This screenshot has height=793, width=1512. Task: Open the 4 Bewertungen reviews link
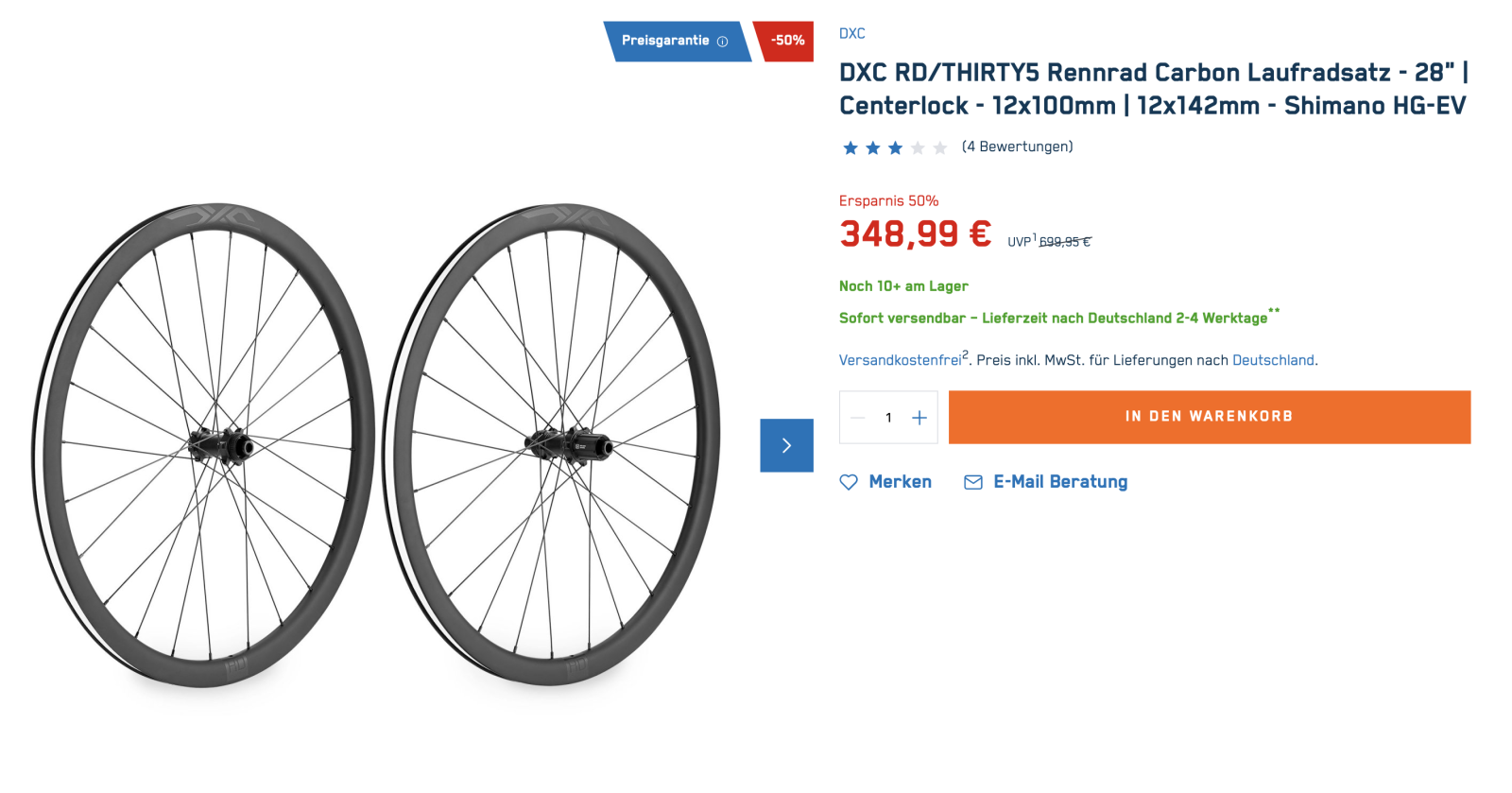(1017, 147)
